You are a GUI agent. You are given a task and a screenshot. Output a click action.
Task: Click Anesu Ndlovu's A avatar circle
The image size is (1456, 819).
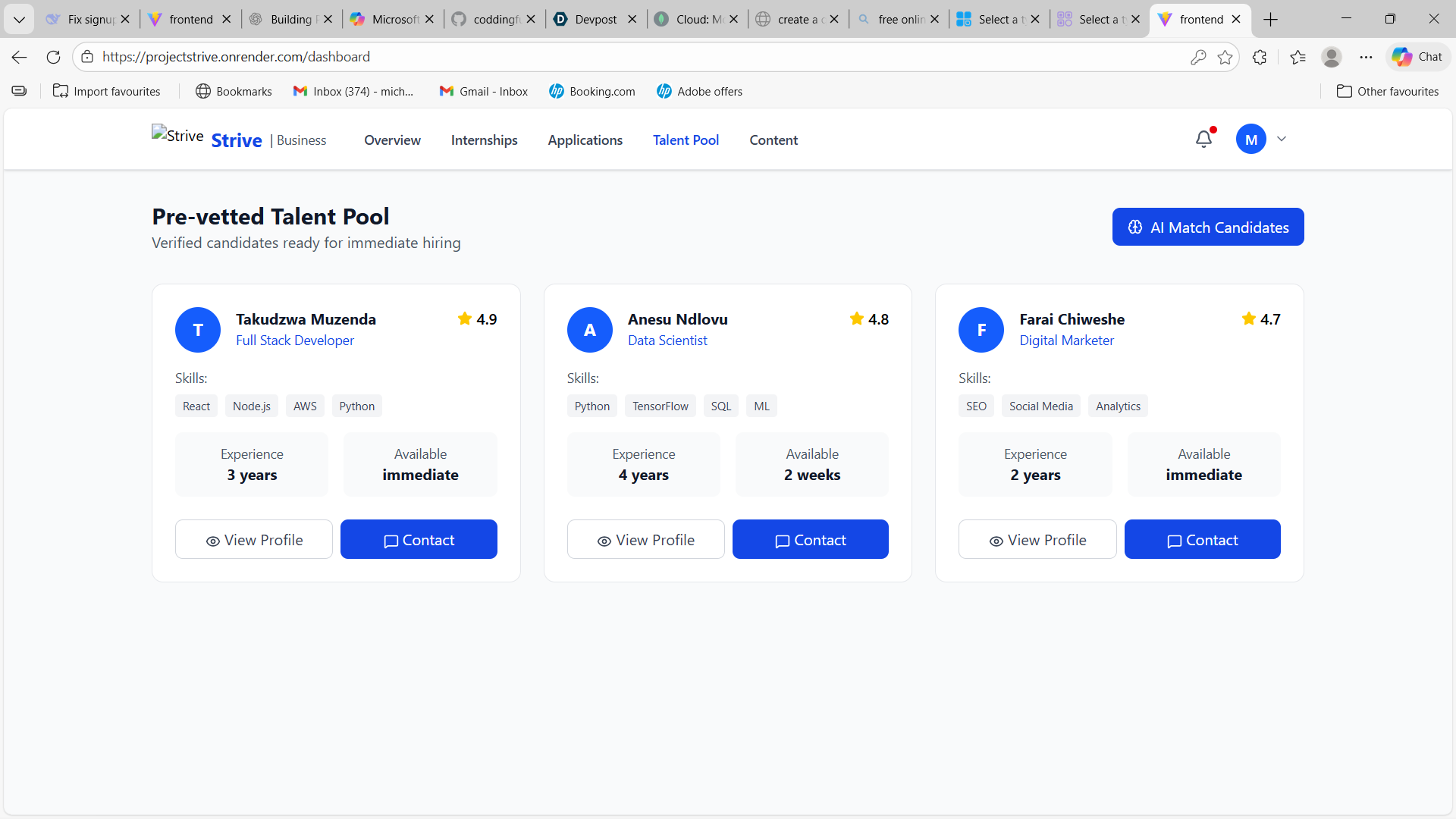[589, 330]
